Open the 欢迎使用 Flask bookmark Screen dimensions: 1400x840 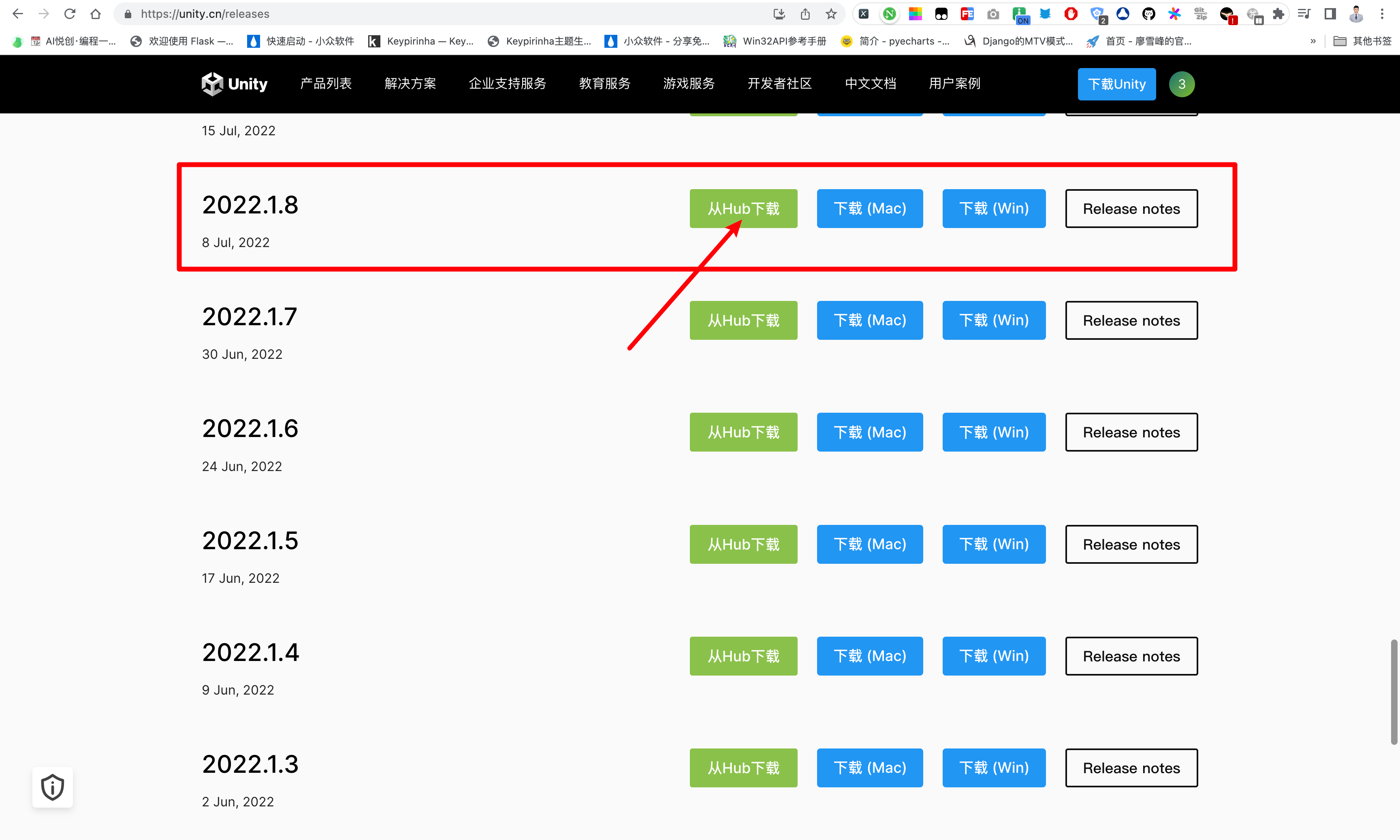pos(182,41)
